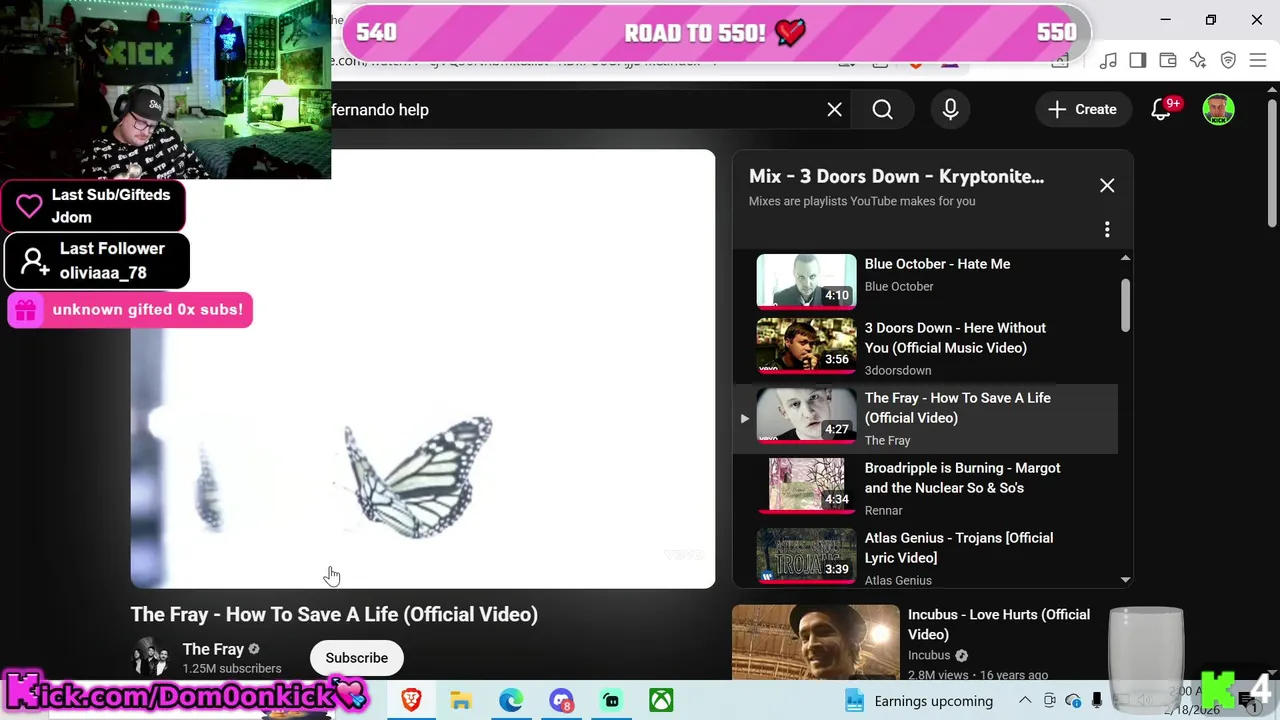This screenshot has height=720, width=1280.
Task: Toggle the browser sidebar panel
Action: (x=1138, y=61)
